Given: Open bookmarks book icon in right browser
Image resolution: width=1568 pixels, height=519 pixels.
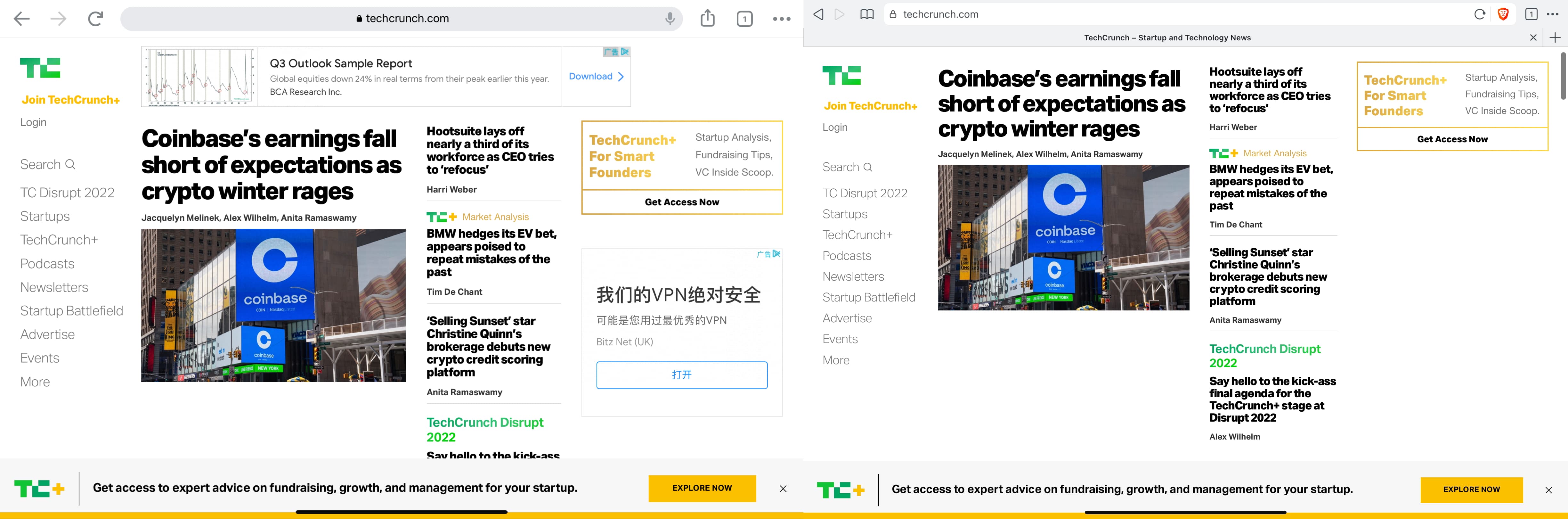Looking at the screenshot, I should tap(867, 14).
